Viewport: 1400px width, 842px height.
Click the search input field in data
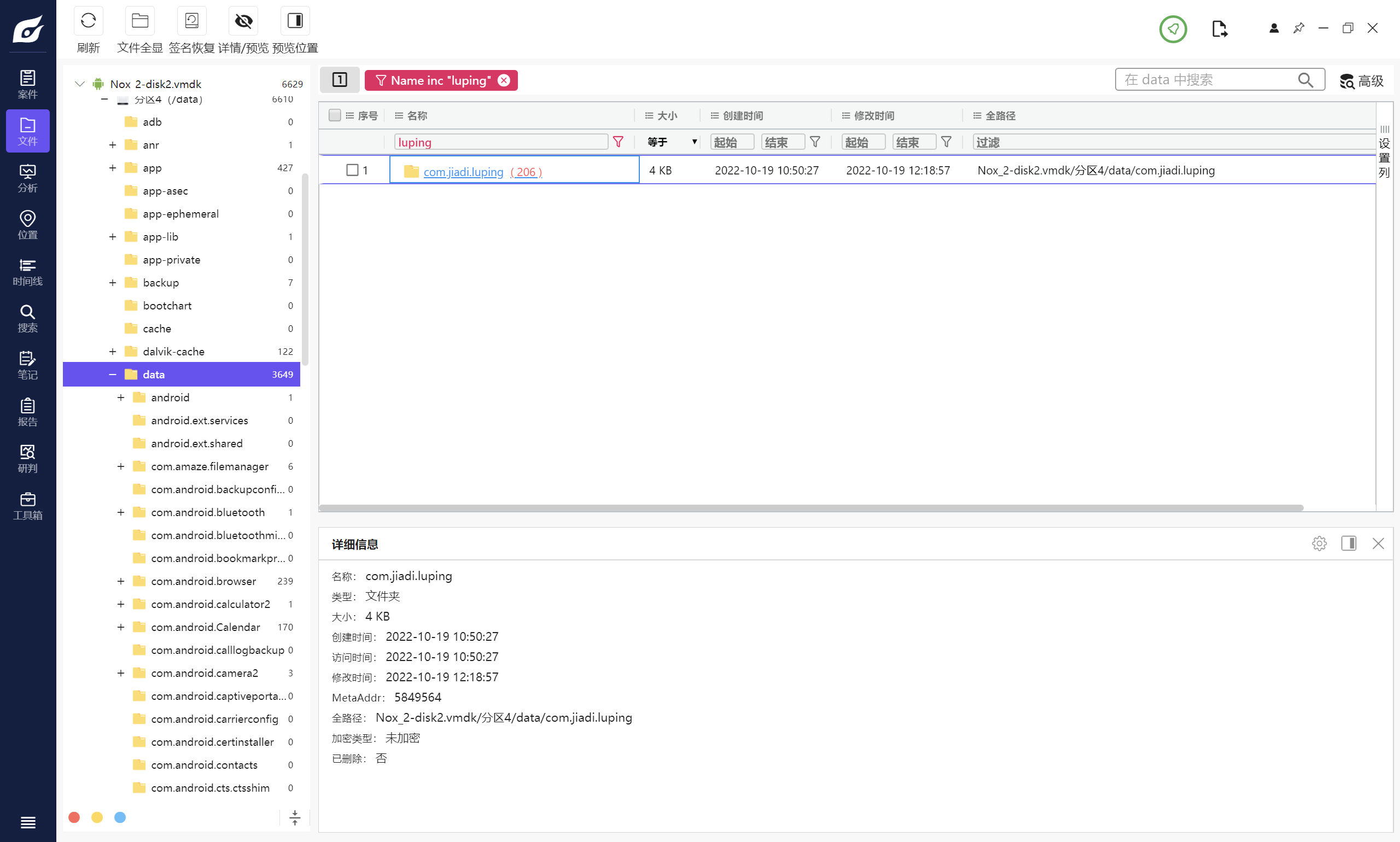click(x=1204, y=80)
